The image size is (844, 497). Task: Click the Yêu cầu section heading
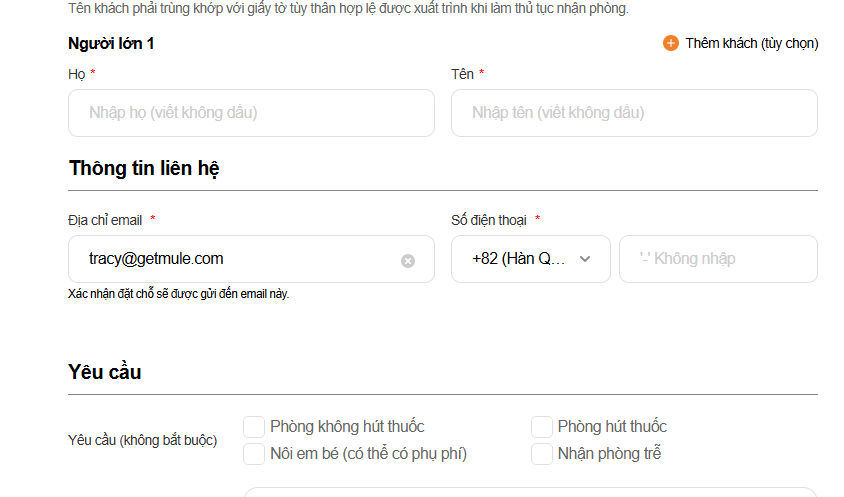coord(105,372)
